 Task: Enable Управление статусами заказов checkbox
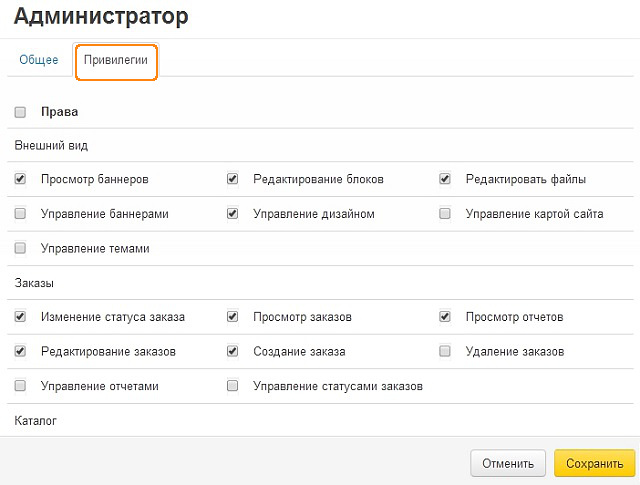[233, 386]
